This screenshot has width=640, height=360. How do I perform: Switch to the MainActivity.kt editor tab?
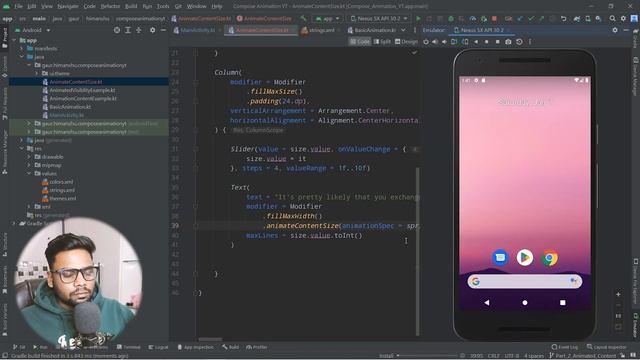point(198,30)
